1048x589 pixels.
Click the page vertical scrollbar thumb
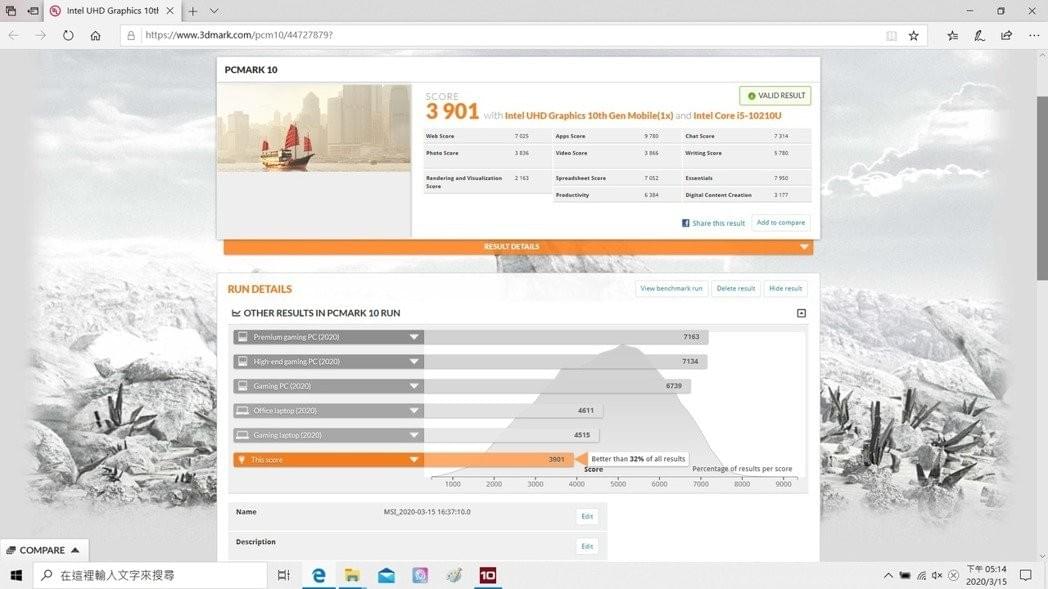(x=1042, y=189)
